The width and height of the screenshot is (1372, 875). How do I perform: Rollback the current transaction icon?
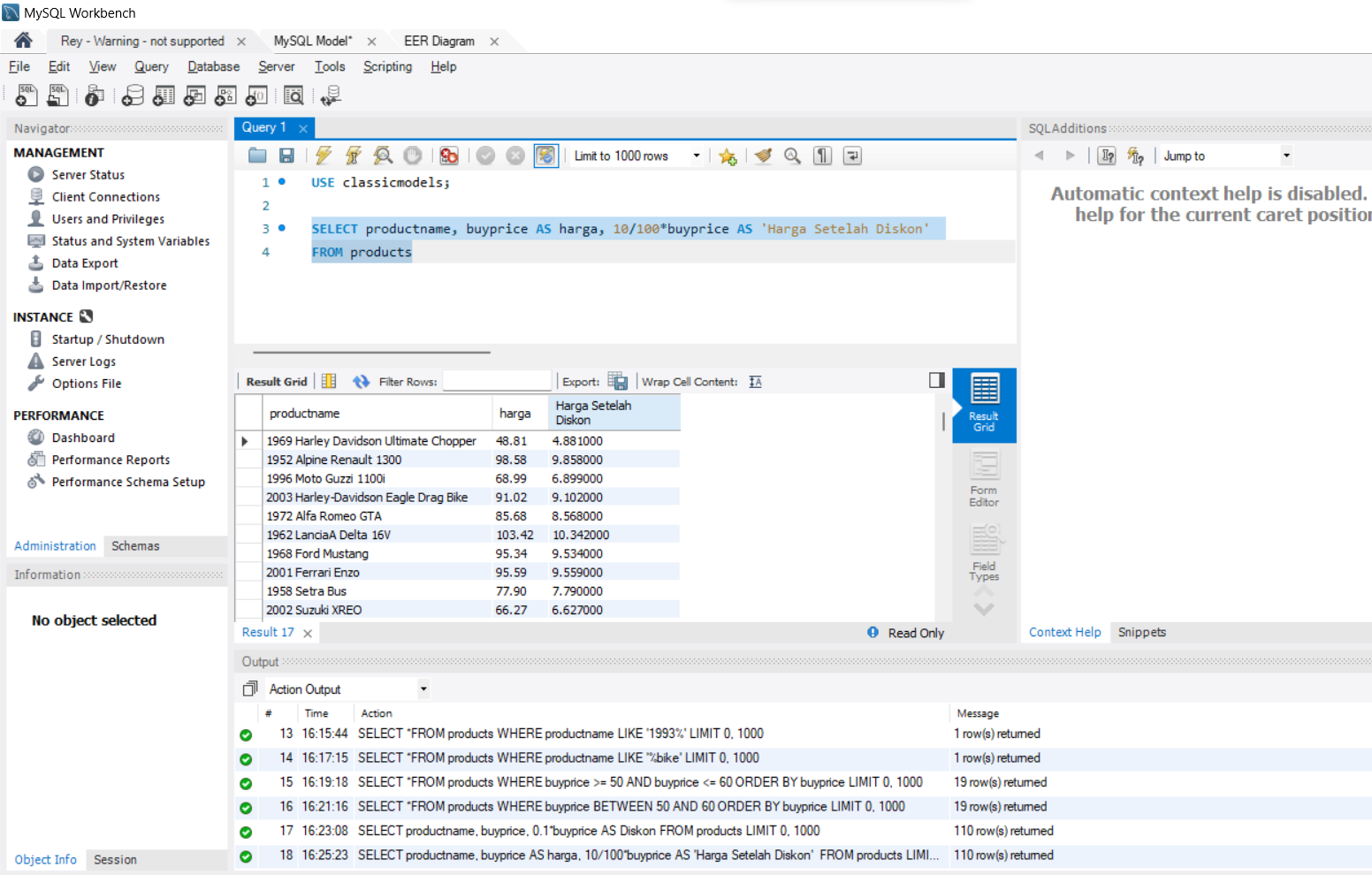[515, 156]
